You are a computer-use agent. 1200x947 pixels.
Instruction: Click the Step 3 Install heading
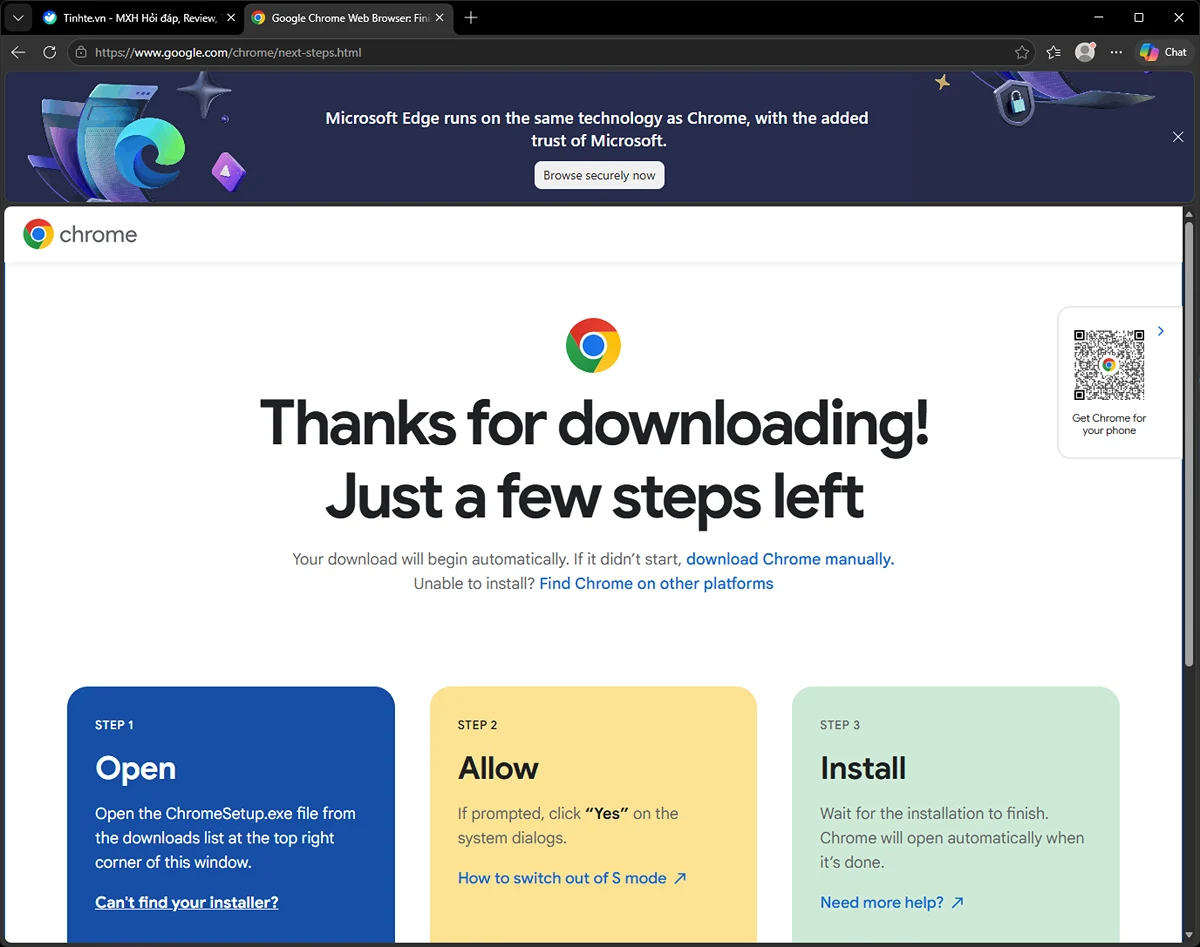[x=863, y=768]
